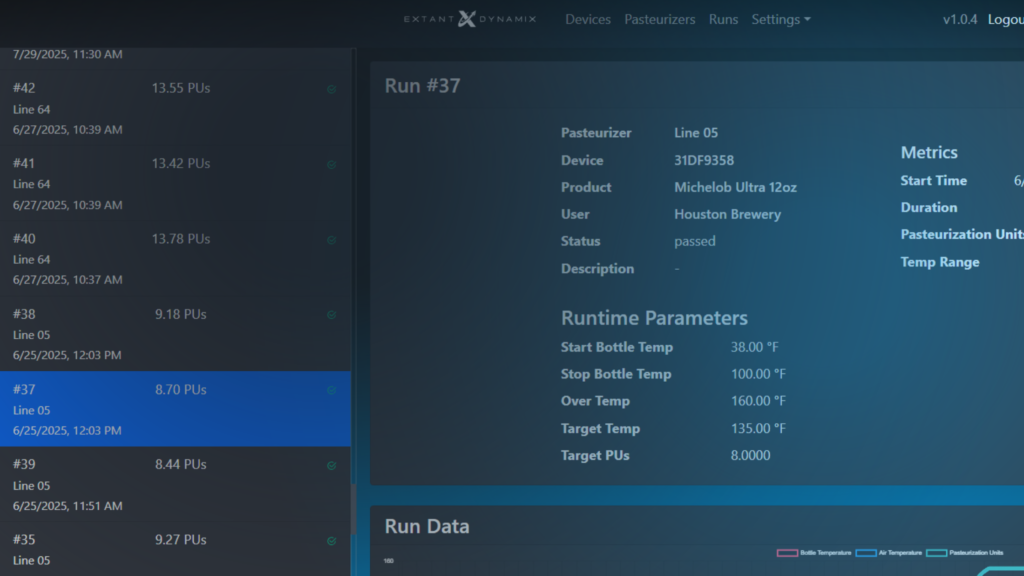This screenshot has height=576, width=1024.
Task: Click the Extant Dynamix X logo
Action: (x=467, y=19)
